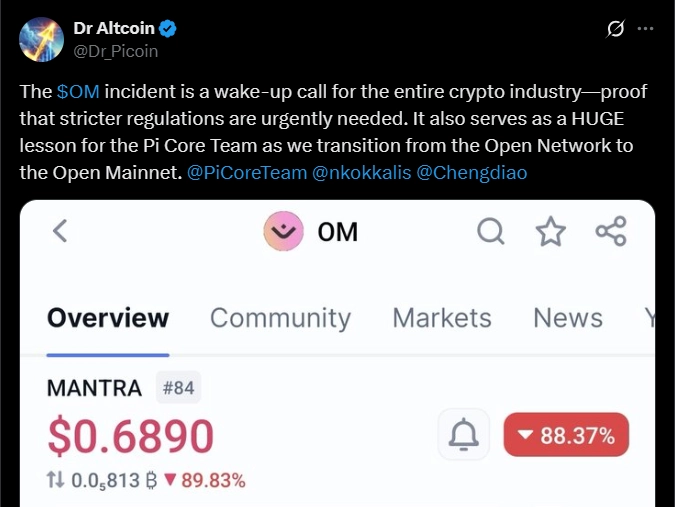Click the $OM cashtag link
Viewport: 675px width, 507px height.
pos(78,92)
